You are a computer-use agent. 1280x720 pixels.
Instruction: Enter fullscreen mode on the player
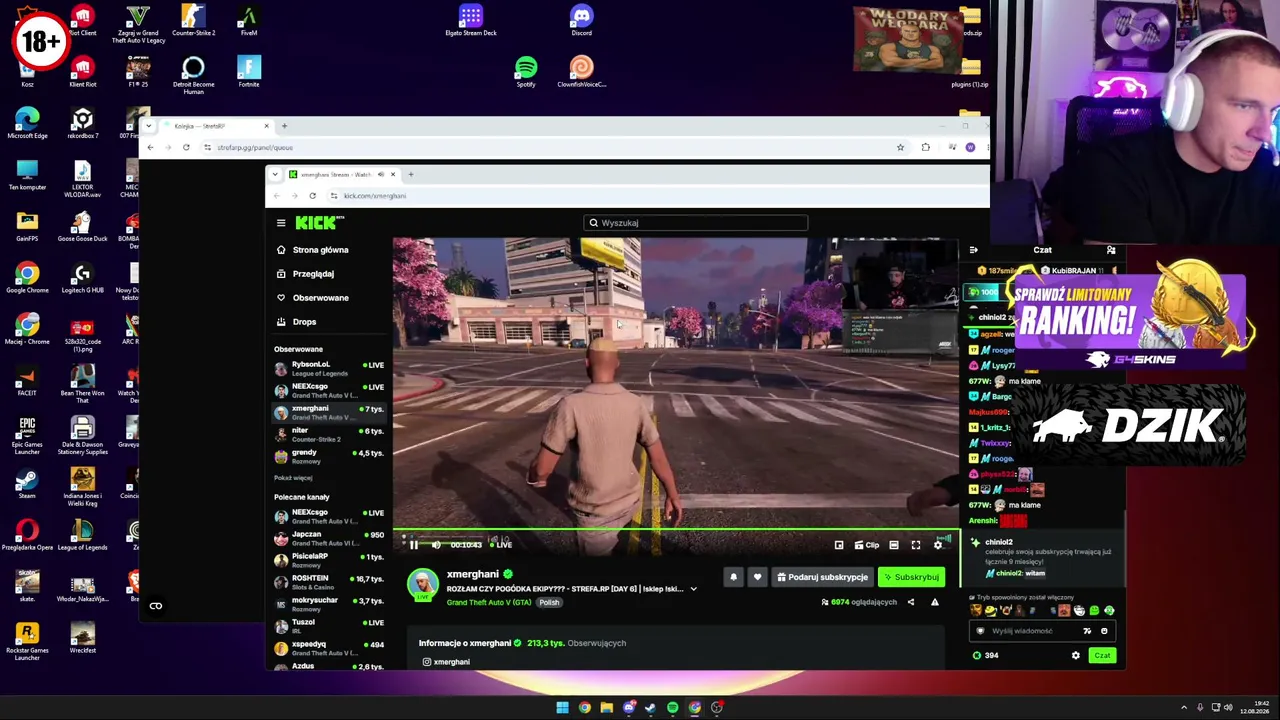pyautogui.click(x=916, y=545)
